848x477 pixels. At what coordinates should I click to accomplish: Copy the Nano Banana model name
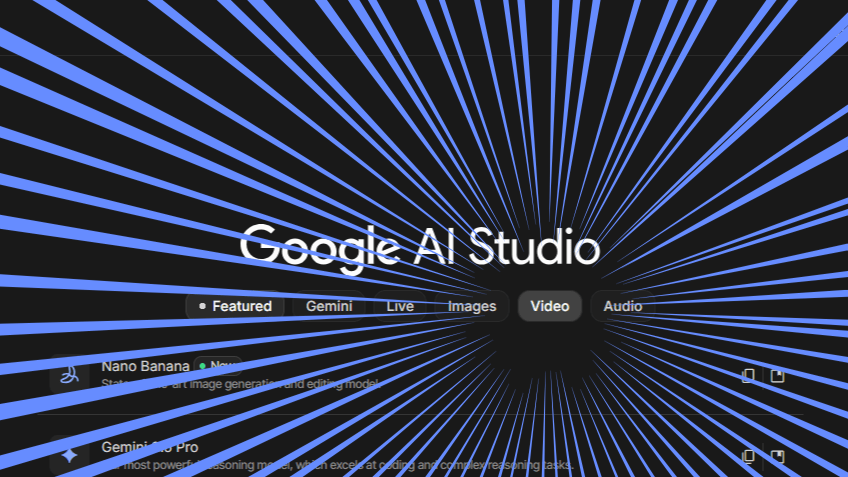(748, 375)
